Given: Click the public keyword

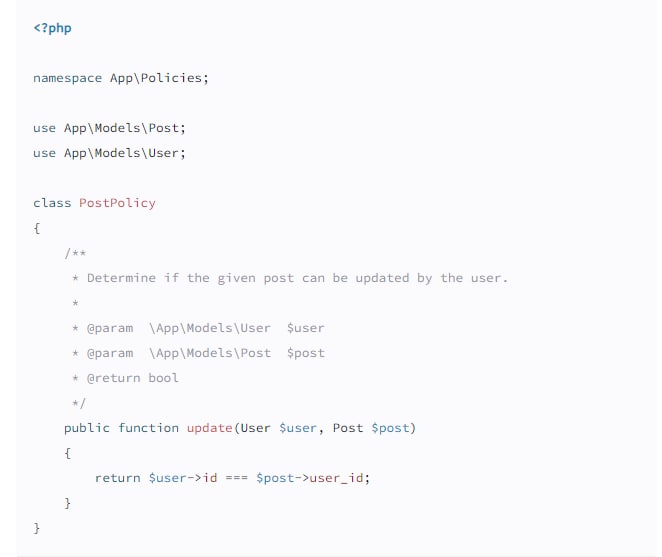Looking at the screenshot, I should coord(87,428).
